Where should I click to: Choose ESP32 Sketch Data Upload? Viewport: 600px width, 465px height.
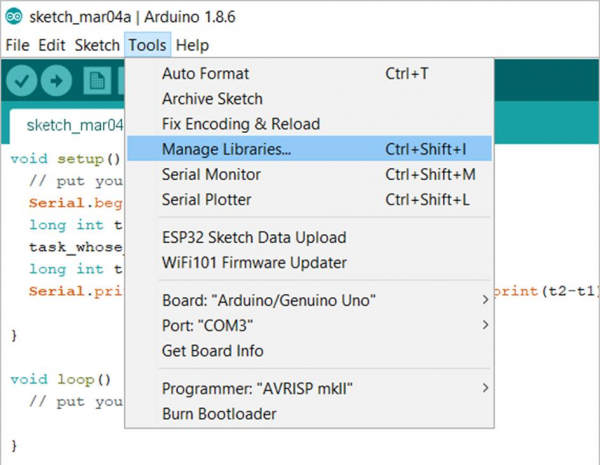(x=254, y=238)
